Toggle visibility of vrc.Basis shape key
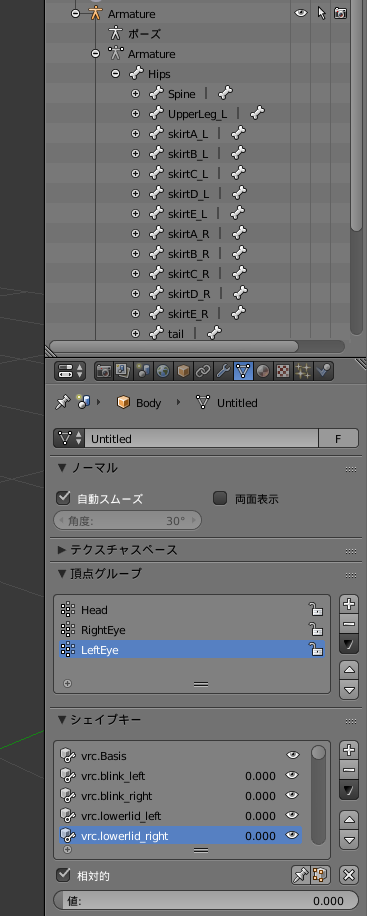367x916 pixels. click(x=292, y=755)
